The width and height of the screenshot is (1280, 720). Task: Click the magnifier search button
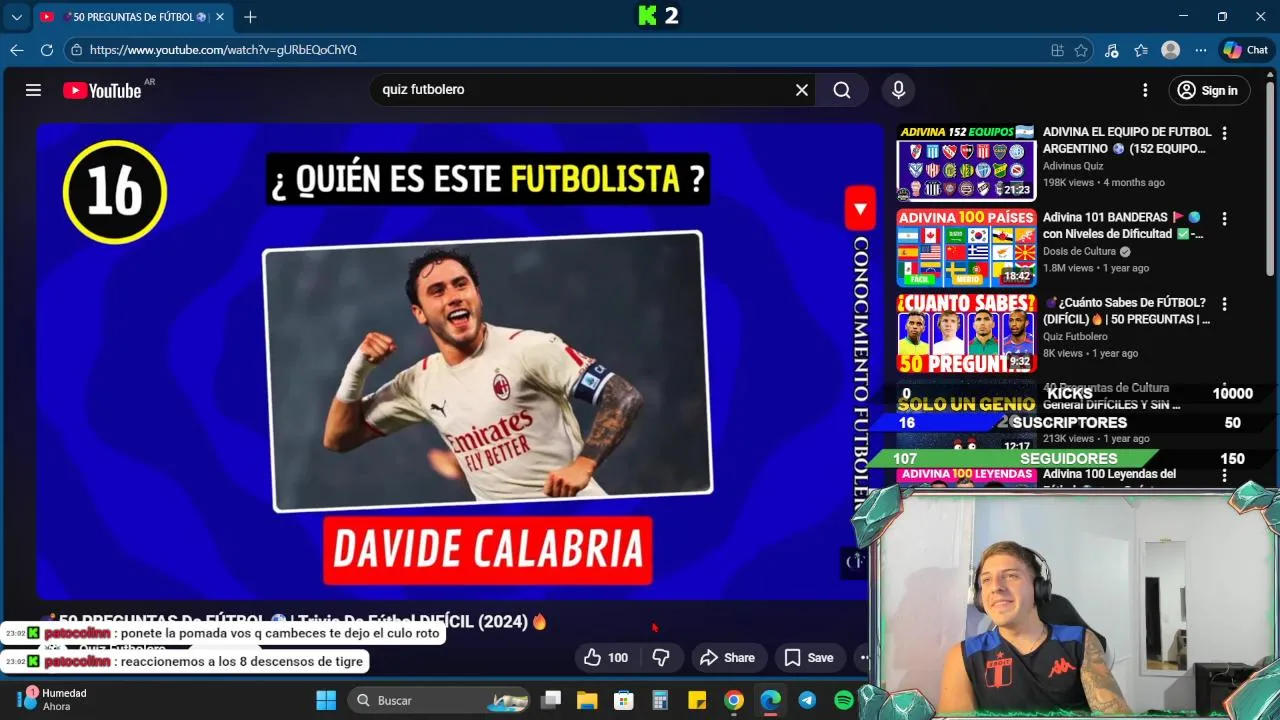842,90
